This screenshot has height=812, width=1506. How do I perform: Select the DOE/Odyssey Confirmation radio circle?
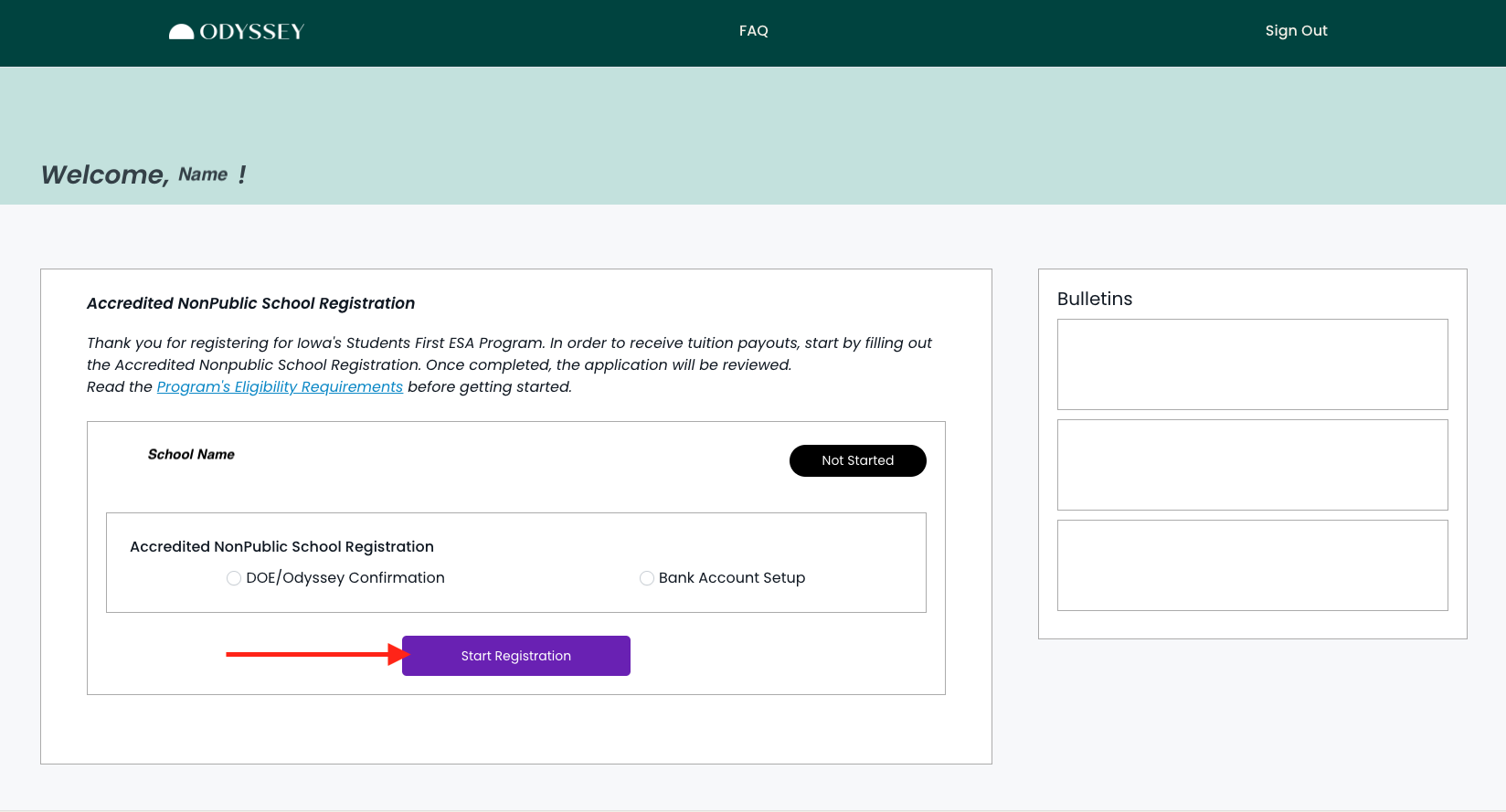point(234,578)
